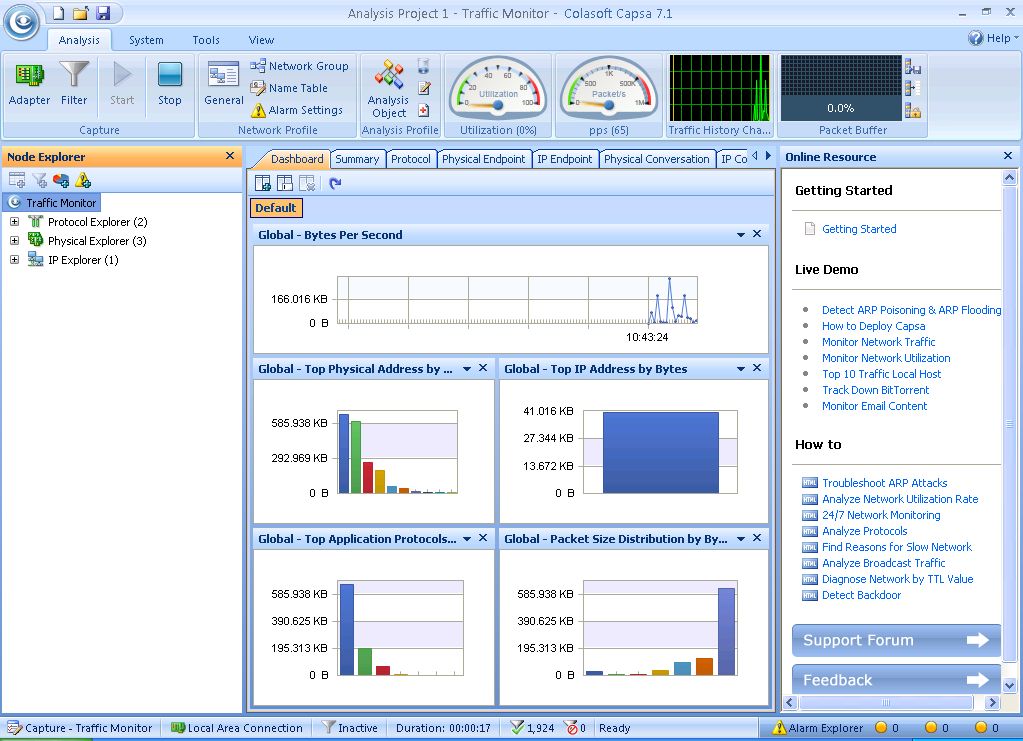The image size is (1023, 741).
Task: Click the edit pencil icon in Analysis Profile
Action: tap(424, 87)
